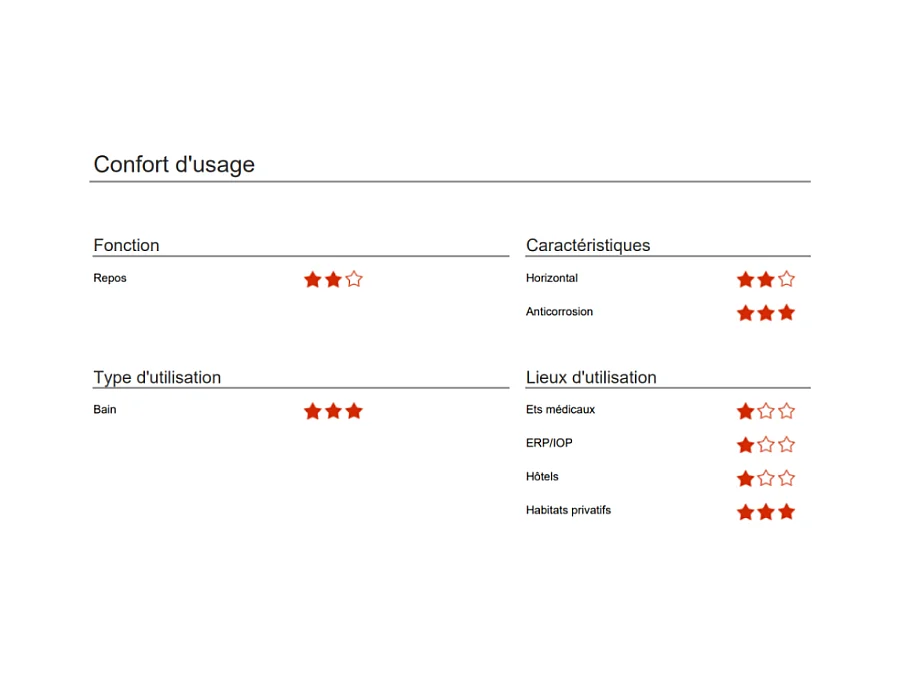This screenshot has height=675, width=900.
Task: Click the middle star of Anticorrosion rating
Action: point(766,313)
